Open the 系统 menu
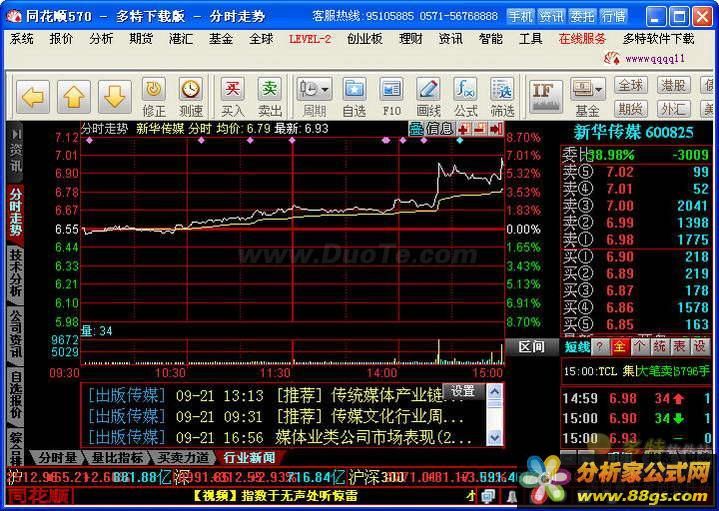The width and height of the screenshot is (719, 511). tap(21, 39)
